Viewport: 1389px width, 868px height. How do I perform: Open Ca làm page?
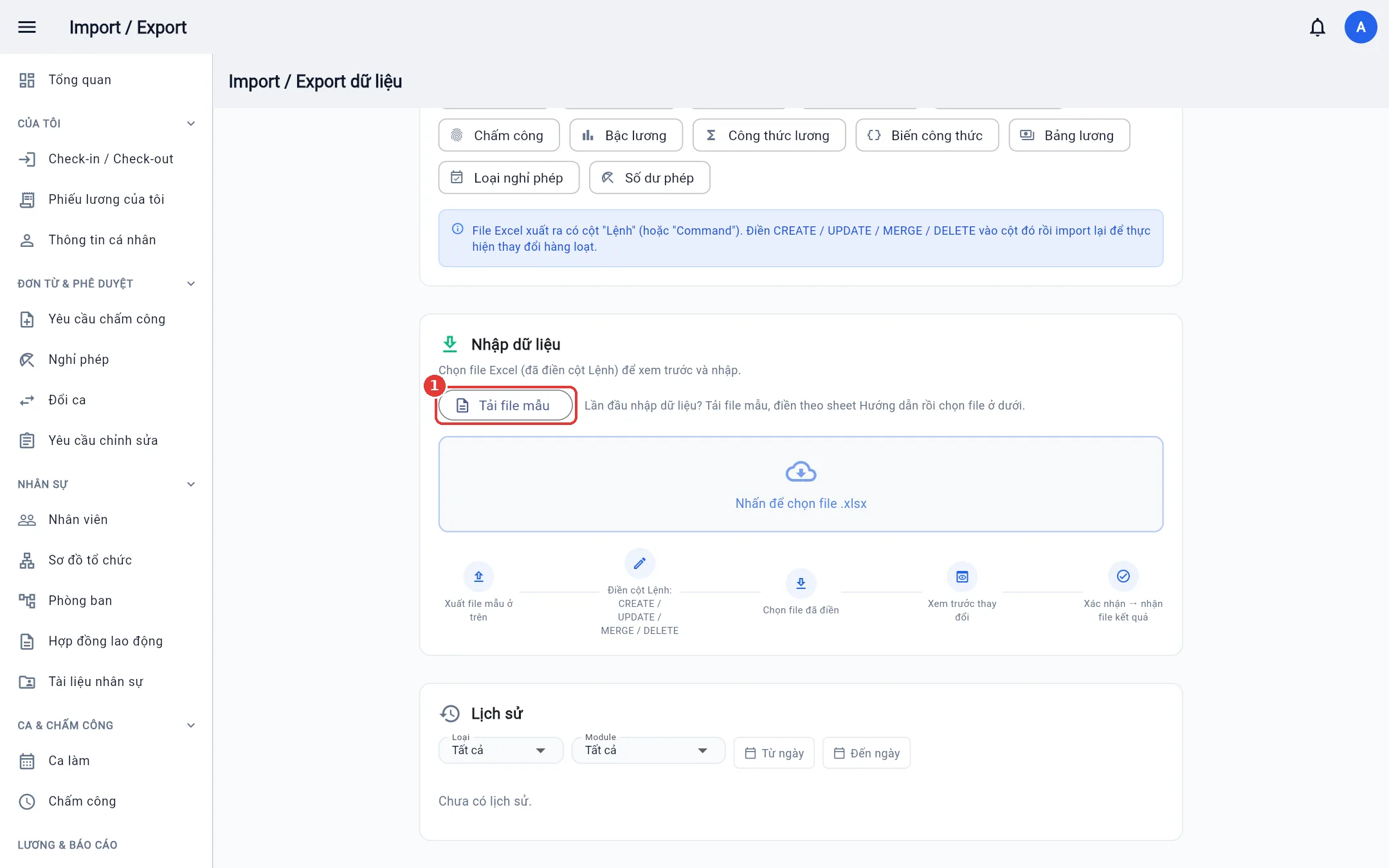(106, 761)
